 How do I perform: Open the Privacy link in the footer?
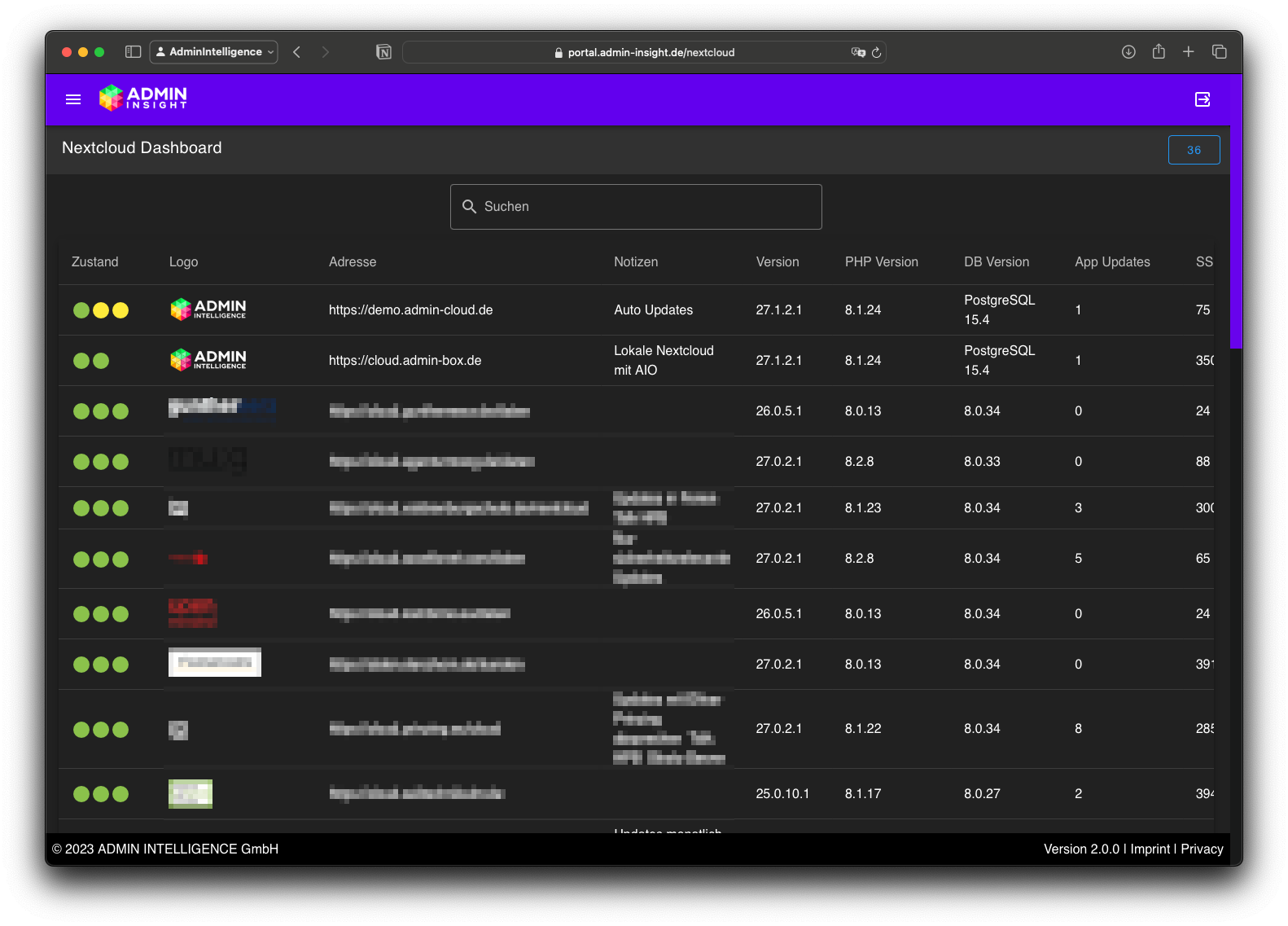pyautogui.click(x=1202, y=849)
